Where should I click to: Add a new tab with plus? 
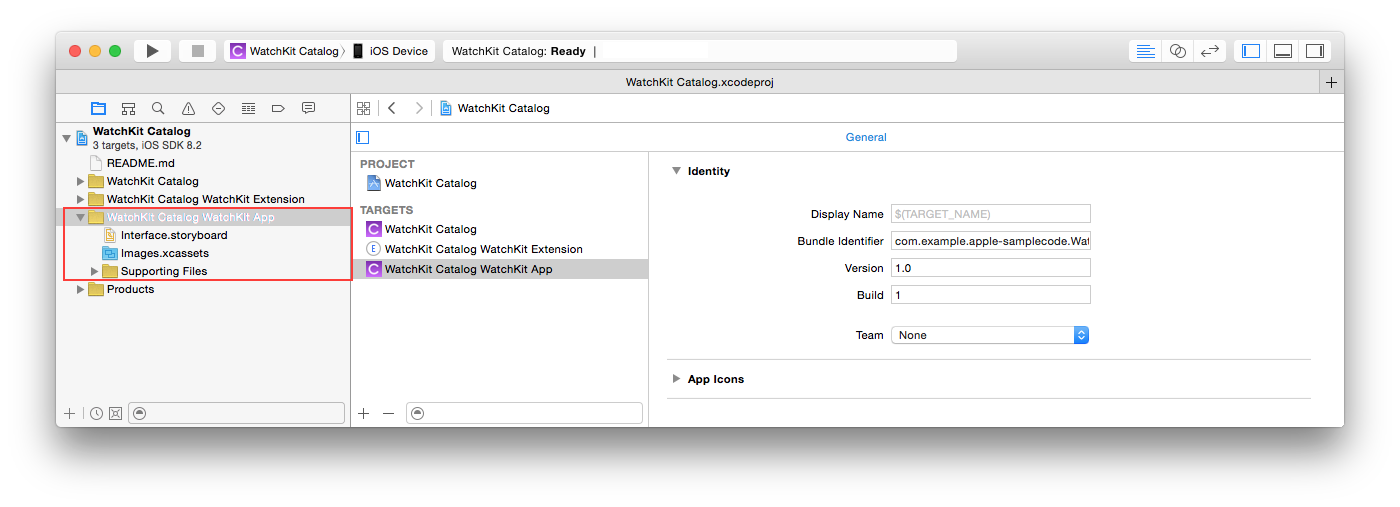[x=1331, y=82]
